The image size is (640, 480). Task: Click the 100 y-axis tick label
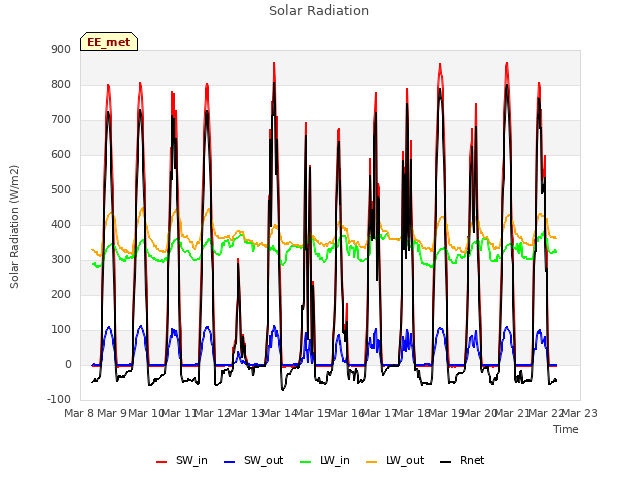[61, 330]
